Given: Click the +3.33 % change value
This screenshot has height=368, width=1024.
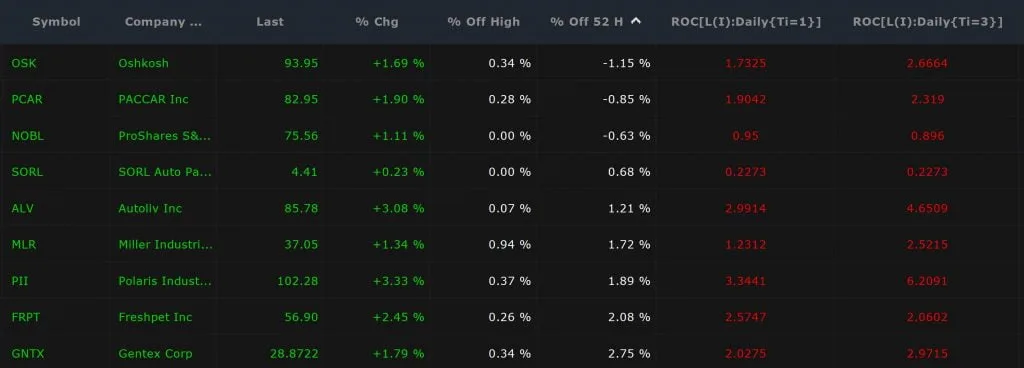Looking at the screenshot, I should pos(398,281).
